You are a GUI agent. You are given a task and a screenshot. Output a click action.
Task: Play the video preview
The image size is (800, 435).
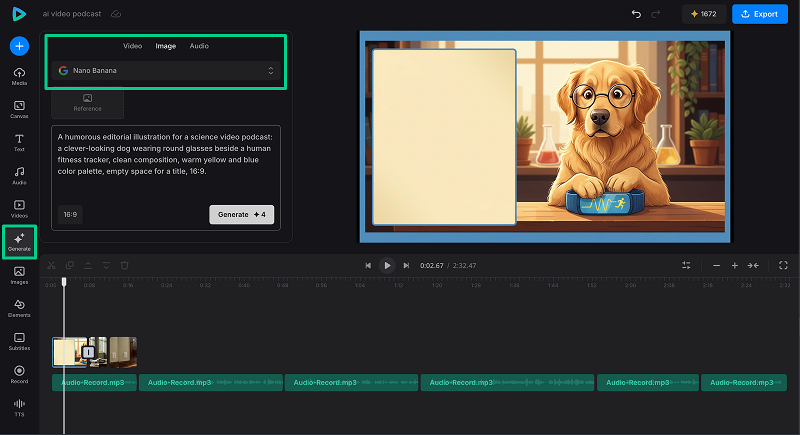(x=387, y=266)
